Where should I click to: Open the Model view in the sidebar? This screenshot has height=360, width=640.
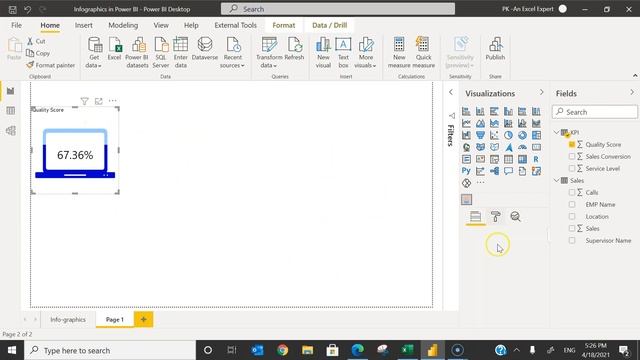[11, 131]
